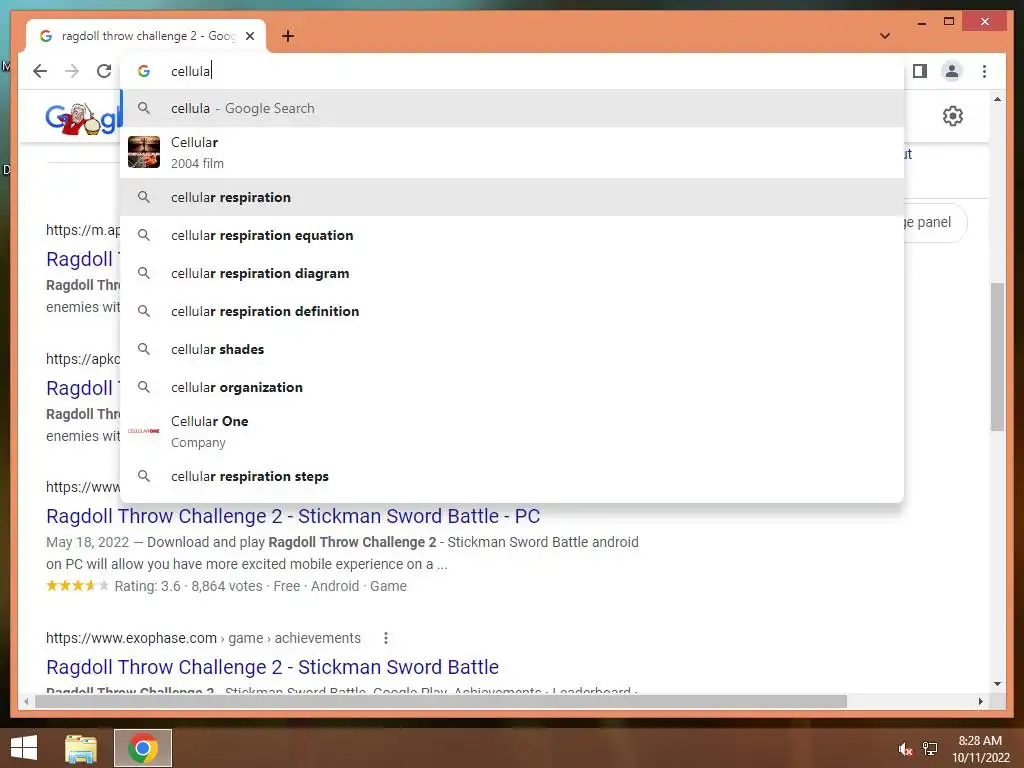Open Chrome's three-dot menu
Viewport: 1024px width, 768px height.
coord(984,71)
